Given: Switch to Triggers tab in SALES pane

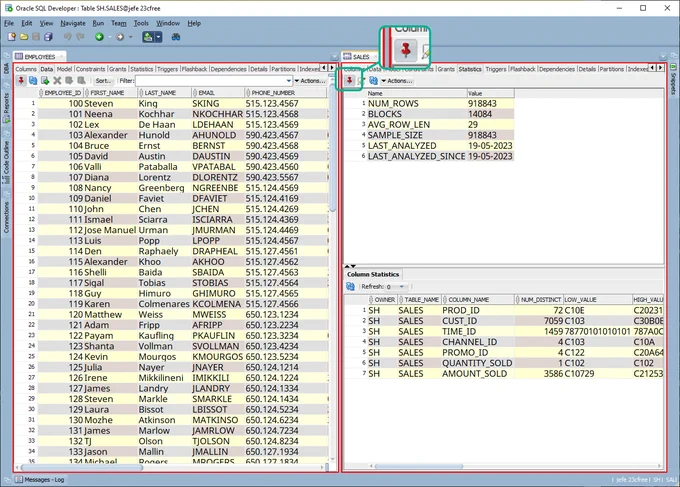Looking at the screenshot, I should [496, 69].
